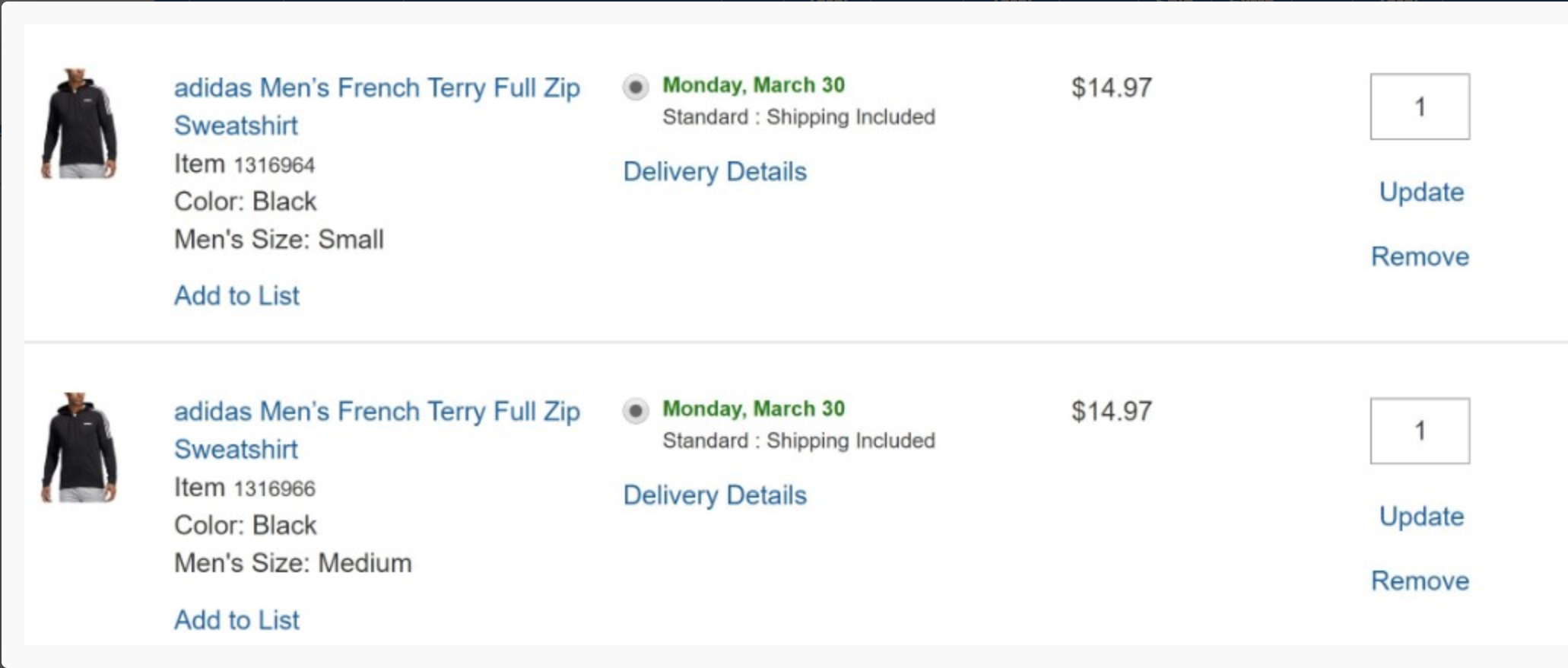1568x668 pixels.
Task: Remove the Medium sweatshirt from cart
Action: [1420, 581]
